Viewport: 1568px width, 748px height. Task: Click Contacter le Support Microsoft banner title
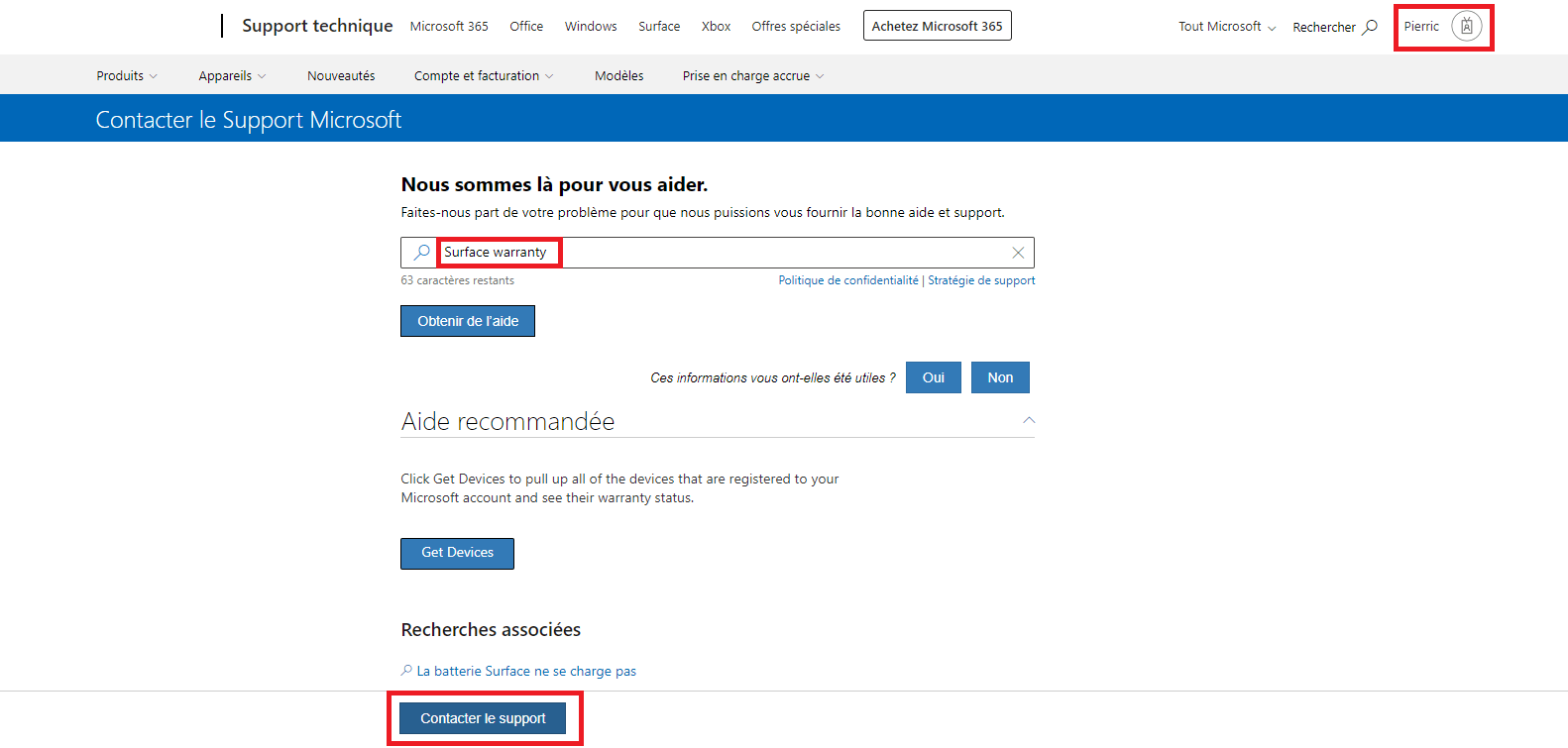(x=248, y=120)
